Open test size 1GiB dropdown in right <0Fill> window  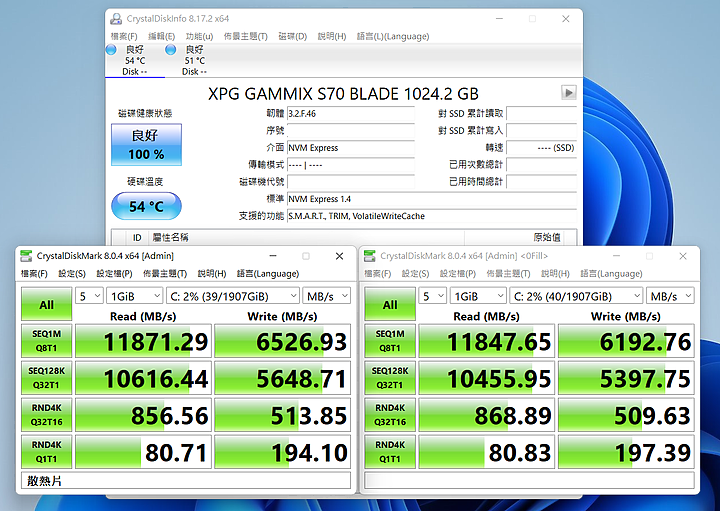[478, 296]
